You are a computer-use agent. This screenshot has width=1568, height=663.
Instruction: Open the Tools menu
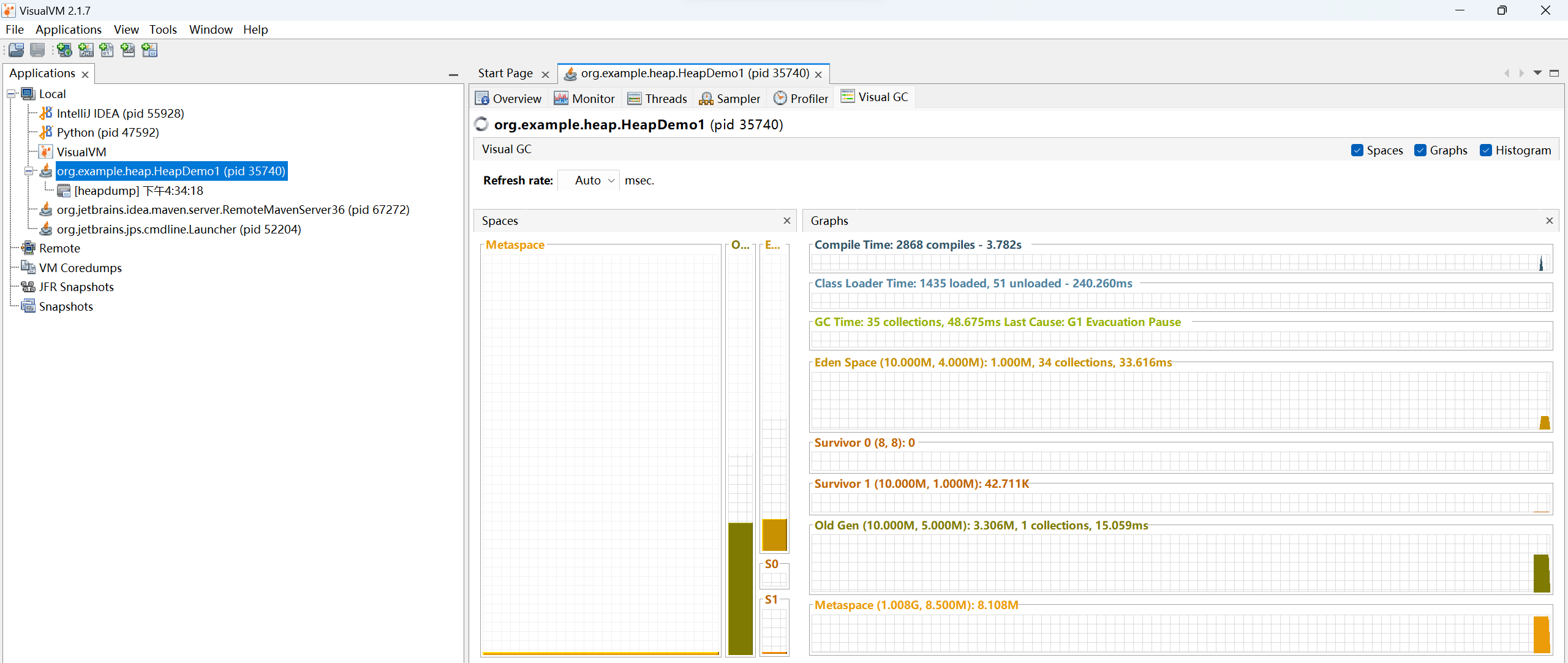(x=163, y=29)
